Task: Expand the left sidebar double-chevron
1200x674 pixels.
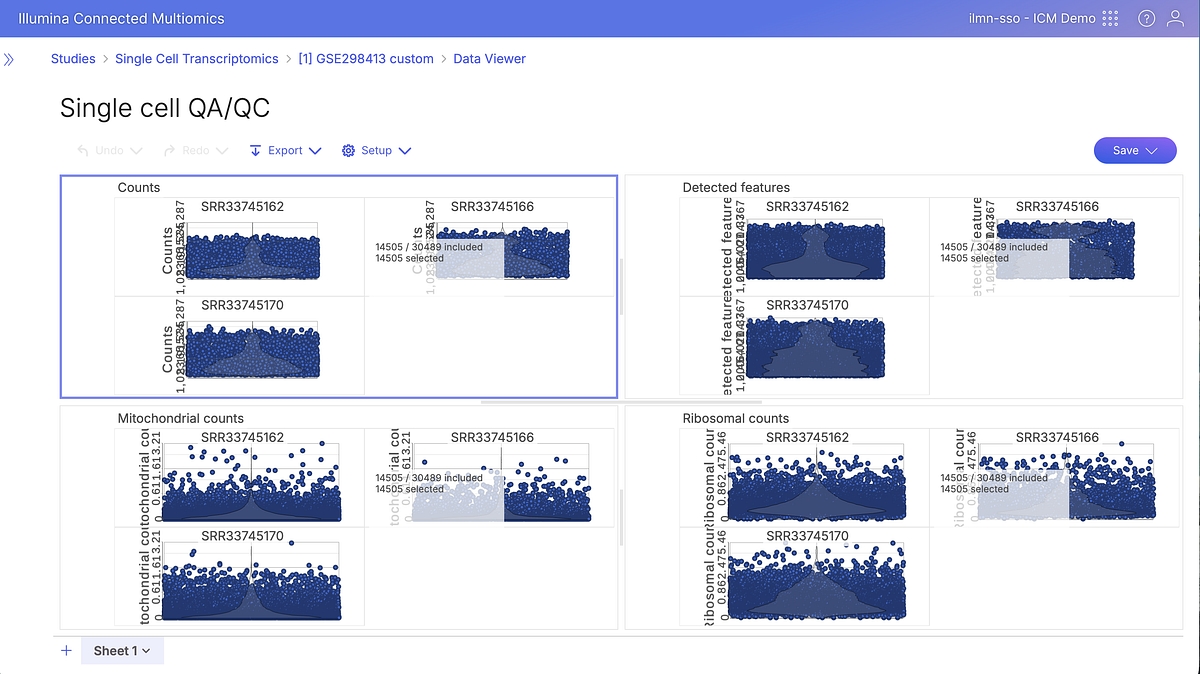Action: 9,59
